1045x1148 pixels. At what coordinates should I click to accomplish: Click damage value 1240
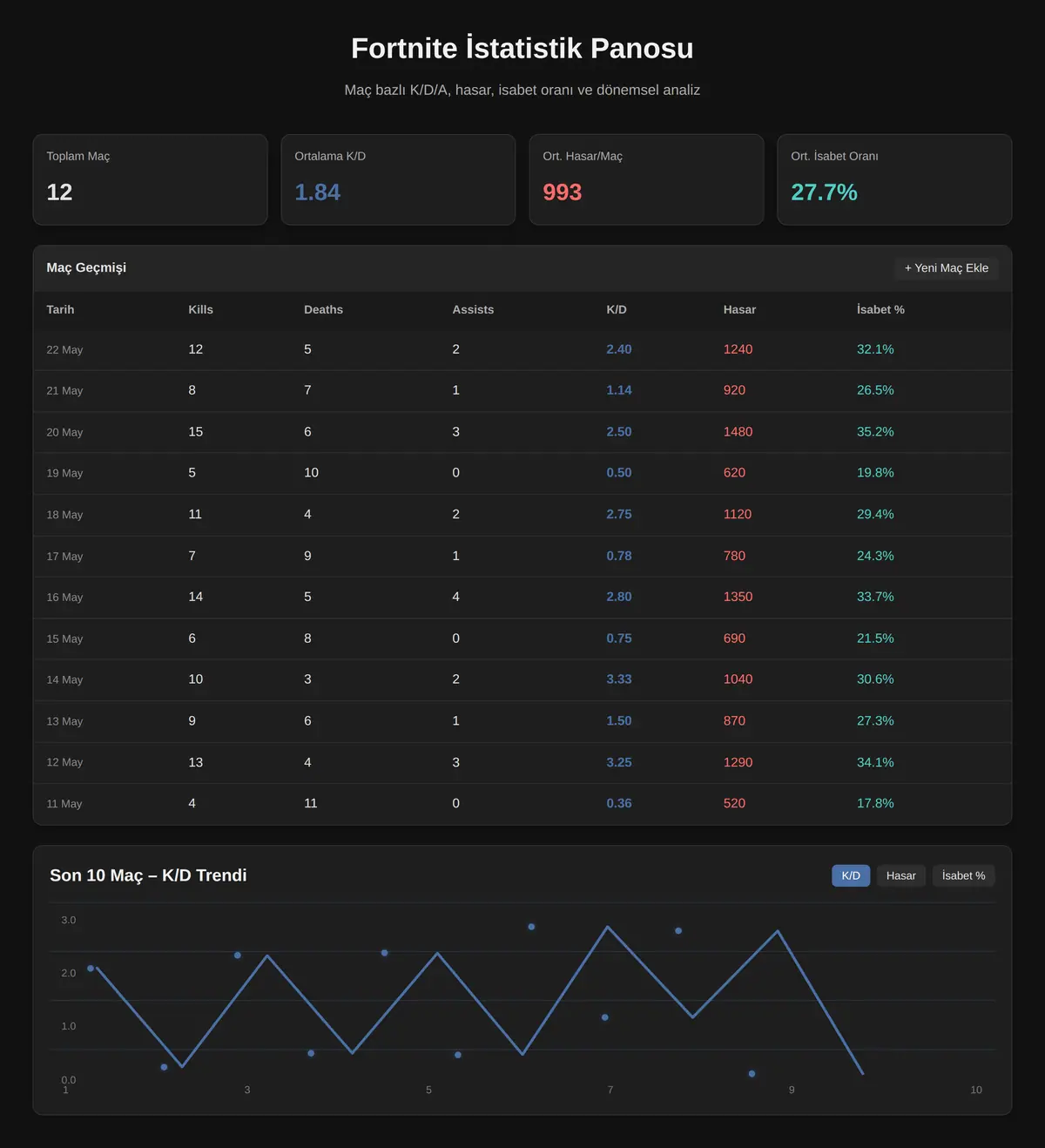tap(738, 349)
